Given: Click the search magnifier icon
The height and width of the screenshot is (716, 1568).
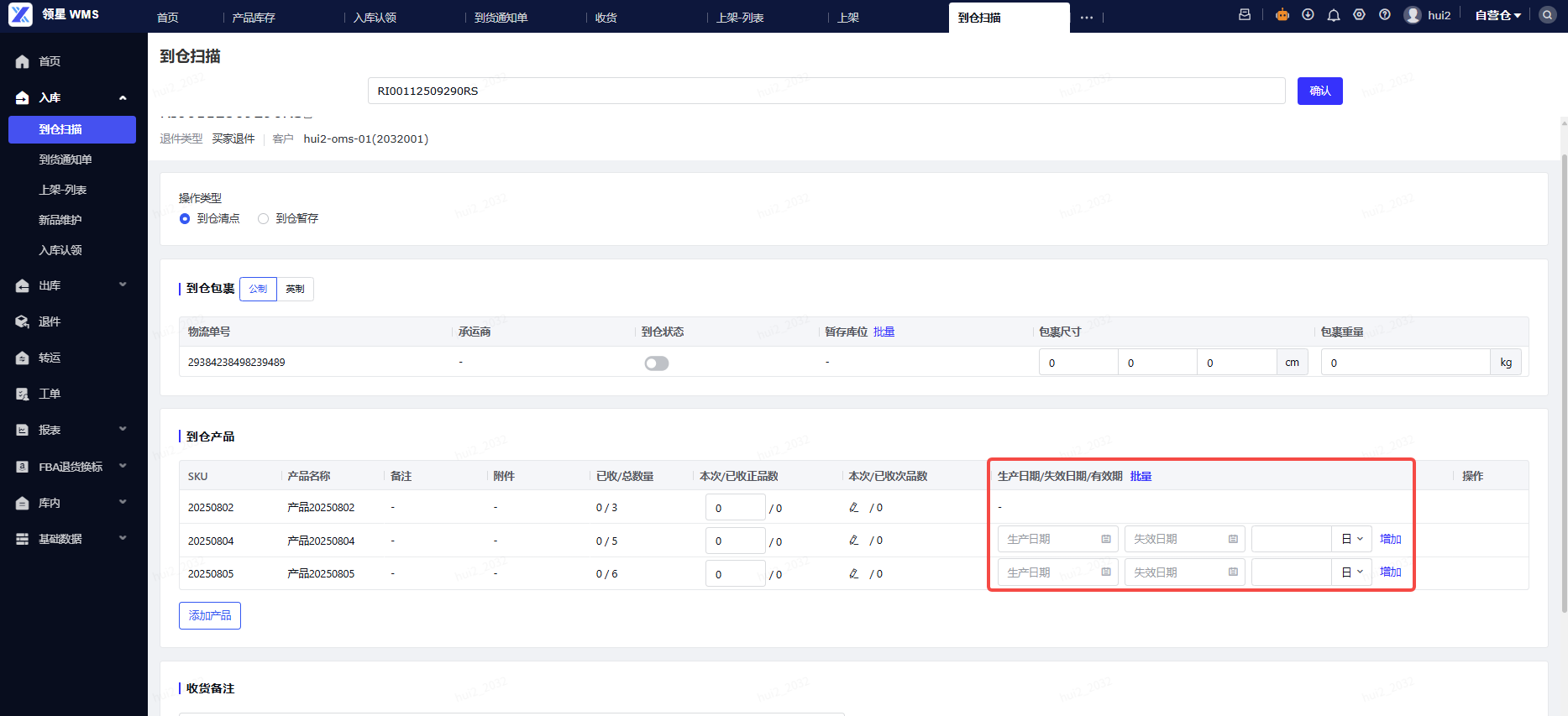Looking at the screenshot, I should 1547,15.
